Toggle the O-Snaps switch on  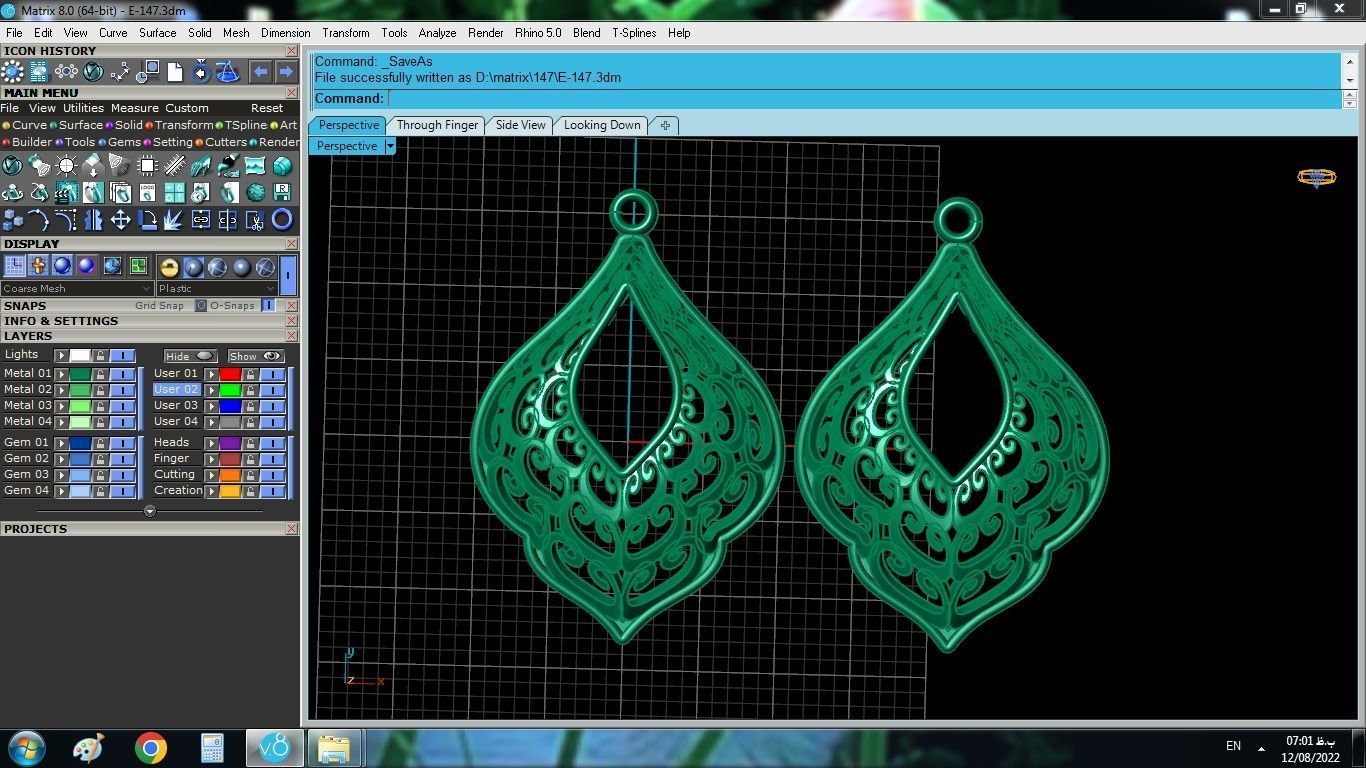click(268, 305)
